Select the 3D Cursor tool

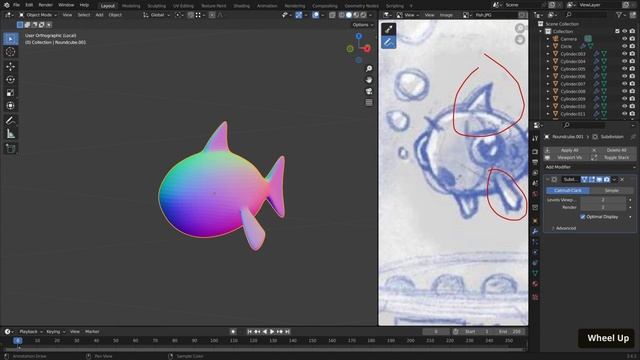coord(11,52)
